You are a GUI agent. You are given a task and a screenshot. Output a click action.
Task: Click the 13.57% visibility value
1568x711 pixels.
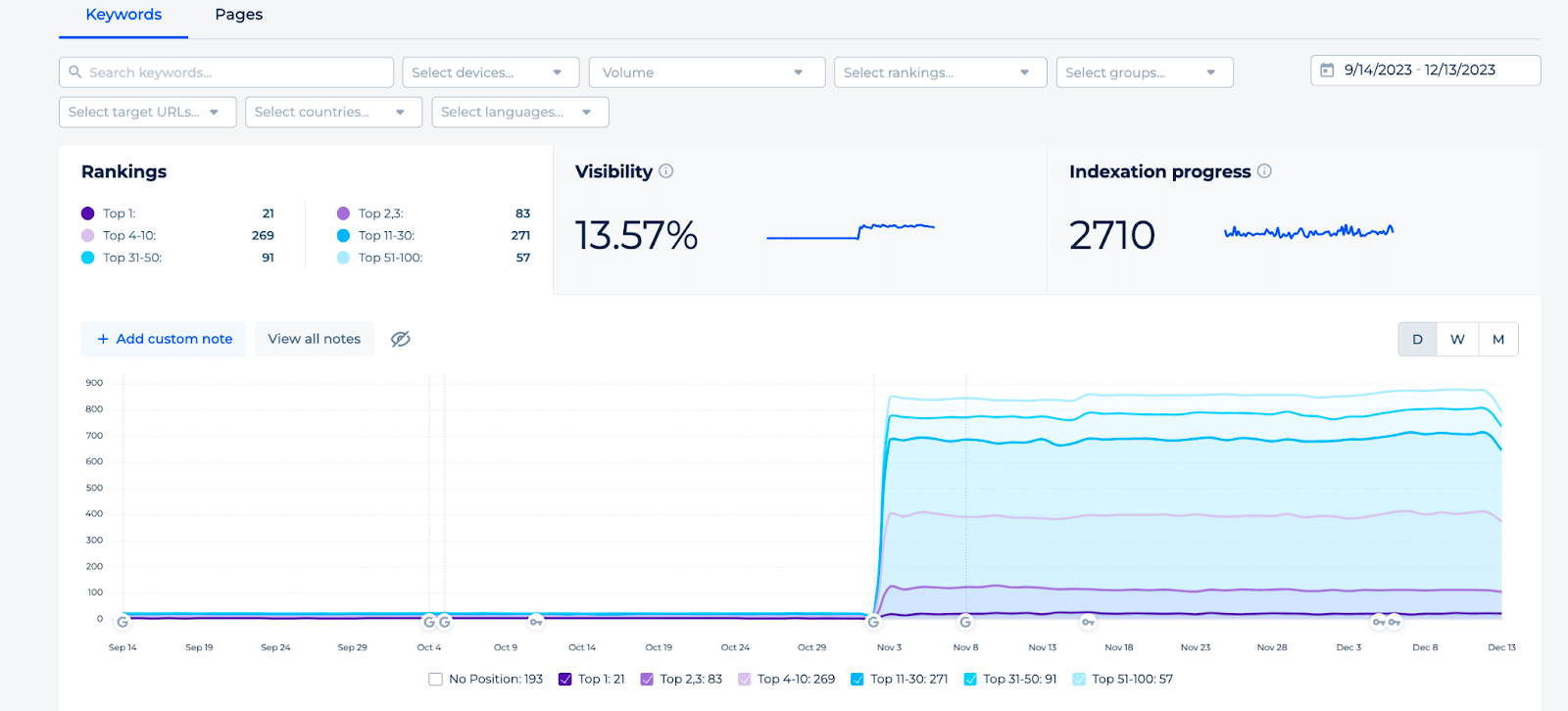click(x=636, y=235)
